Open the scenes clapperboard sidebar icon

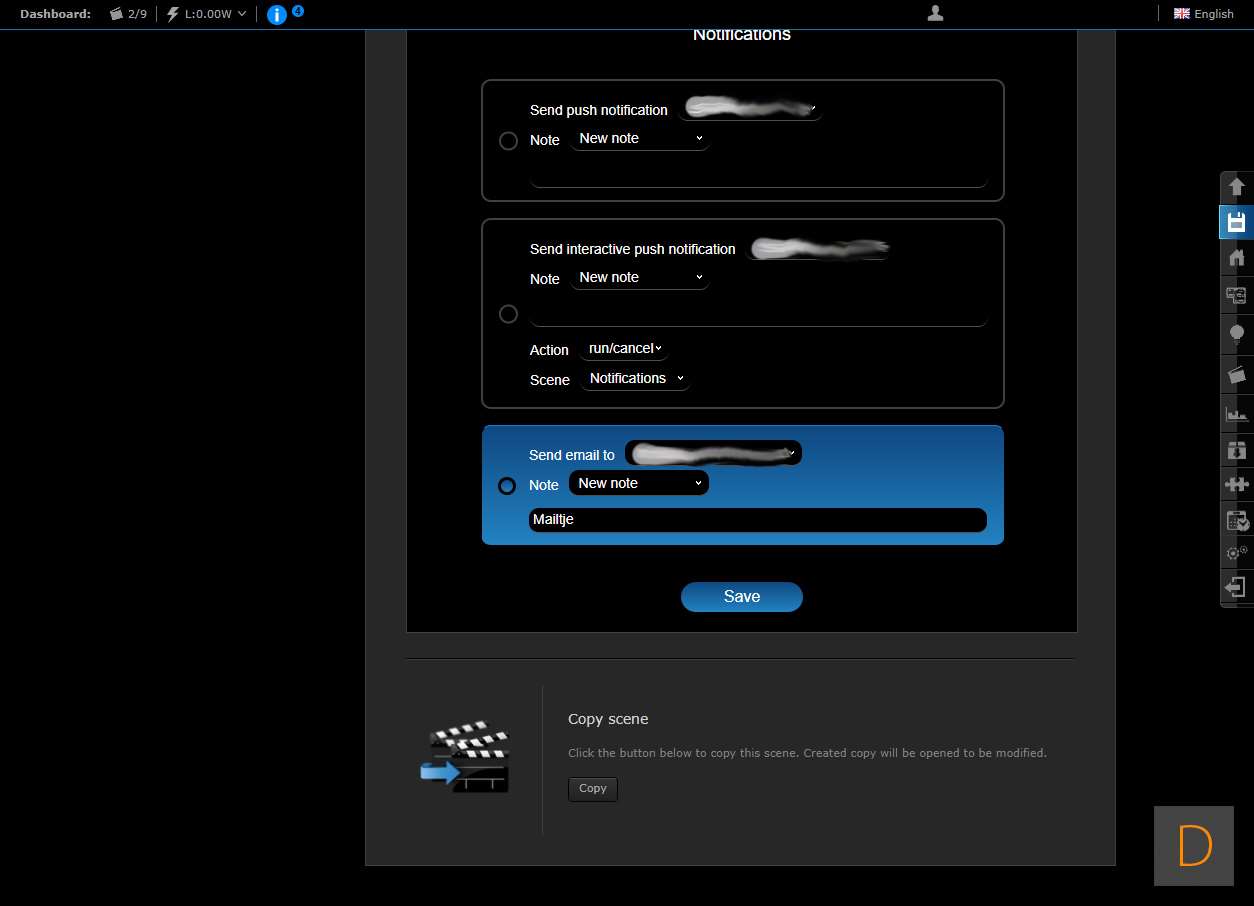[x=1236, y=375]
